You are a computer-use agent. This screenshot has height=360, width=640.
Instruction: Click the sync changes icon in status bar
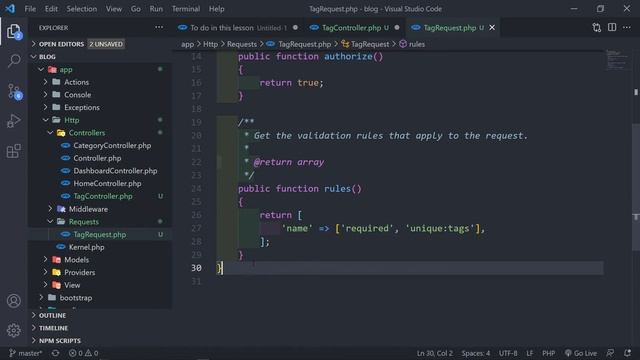(56, 353)
